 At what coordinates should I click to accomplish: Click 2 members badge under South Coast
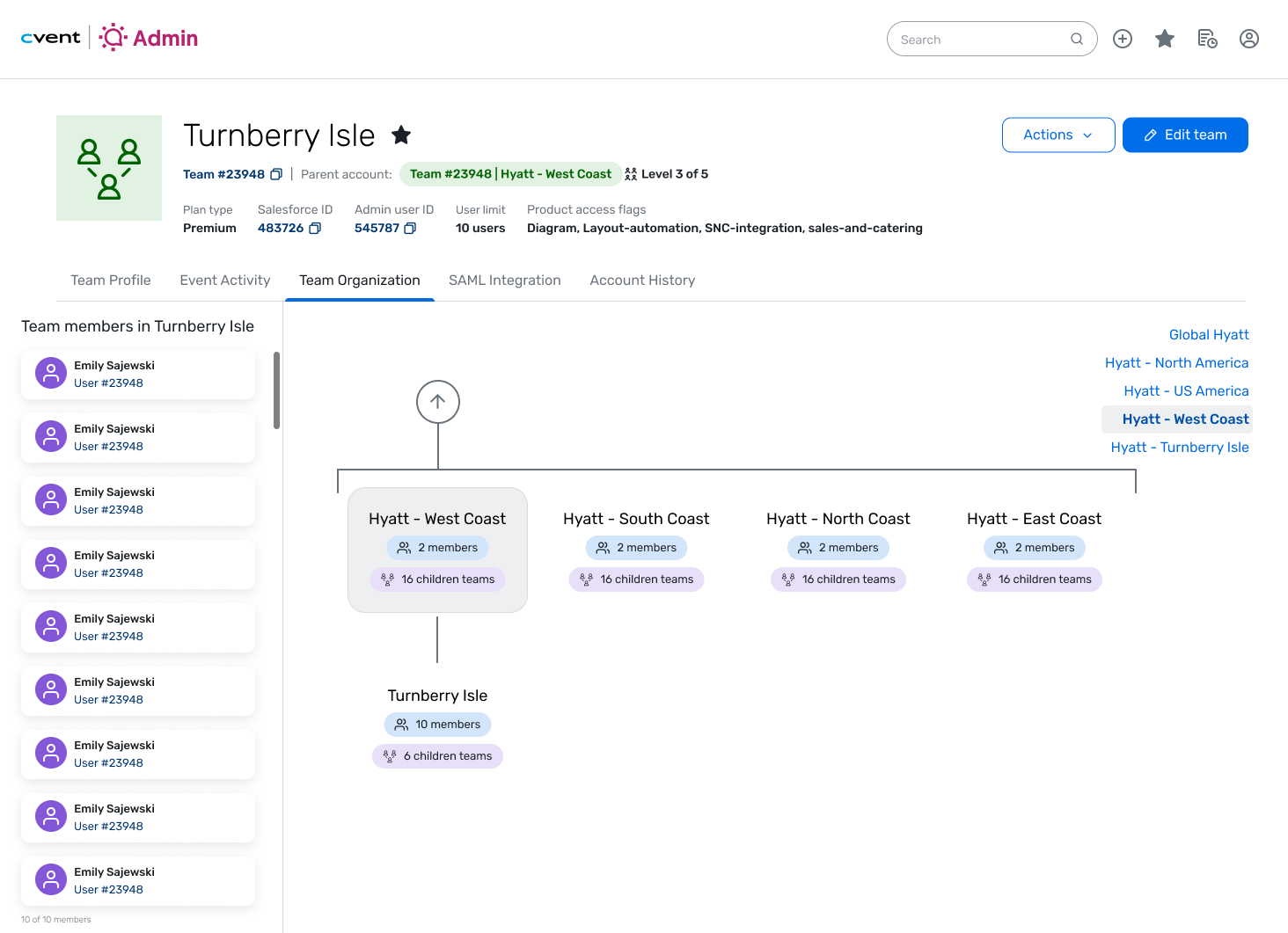pos(636,548)
